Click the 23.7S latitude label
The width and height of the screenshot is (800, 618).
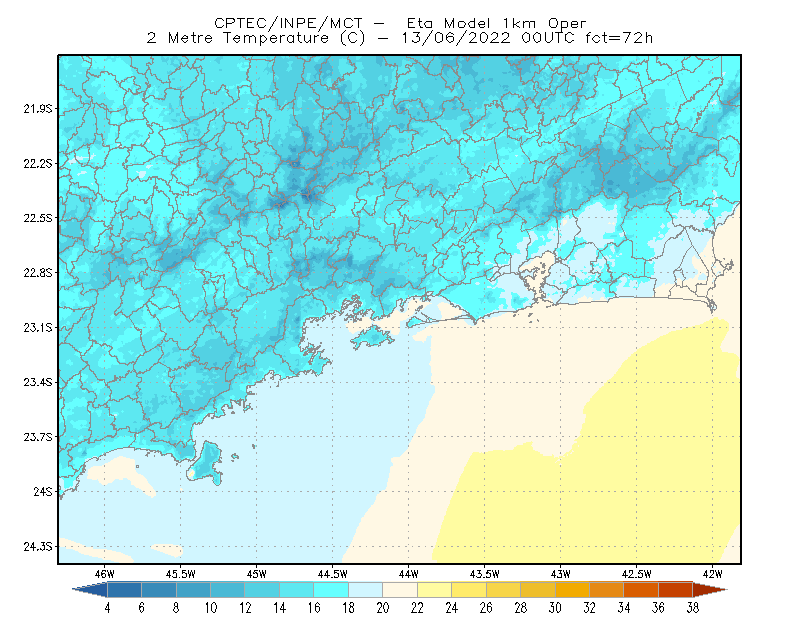click(38, 437)
